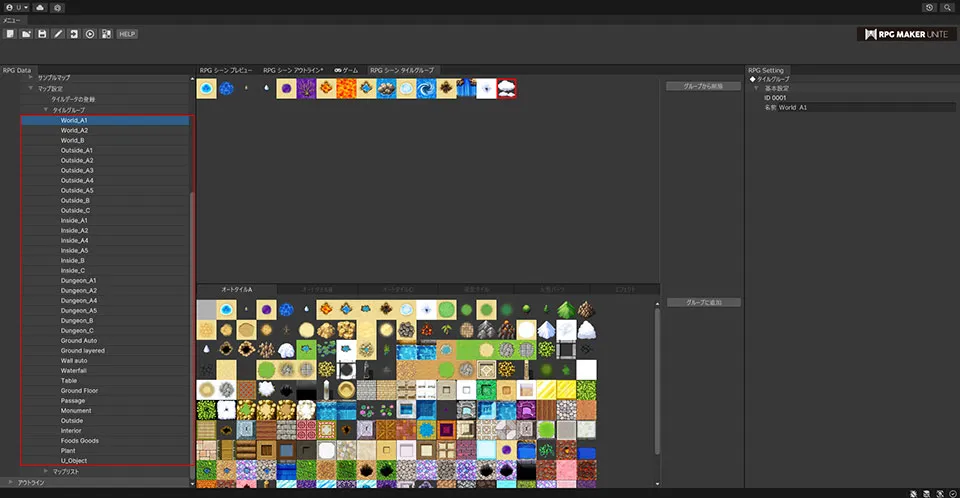960x498 pixels.
Task: Collapse the 基本設定 section
Action: [756, 88]
